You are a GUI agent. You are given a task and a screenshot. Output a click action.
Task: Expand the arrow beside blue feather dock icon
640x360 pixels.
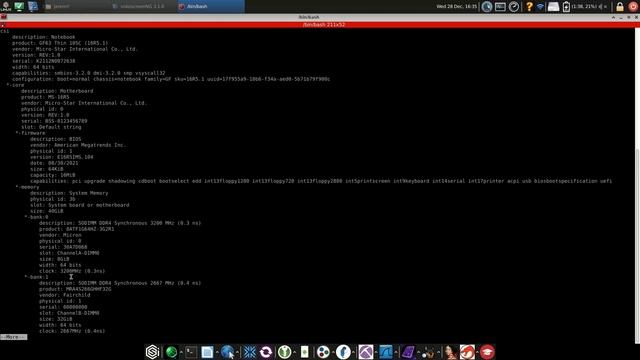353,352
